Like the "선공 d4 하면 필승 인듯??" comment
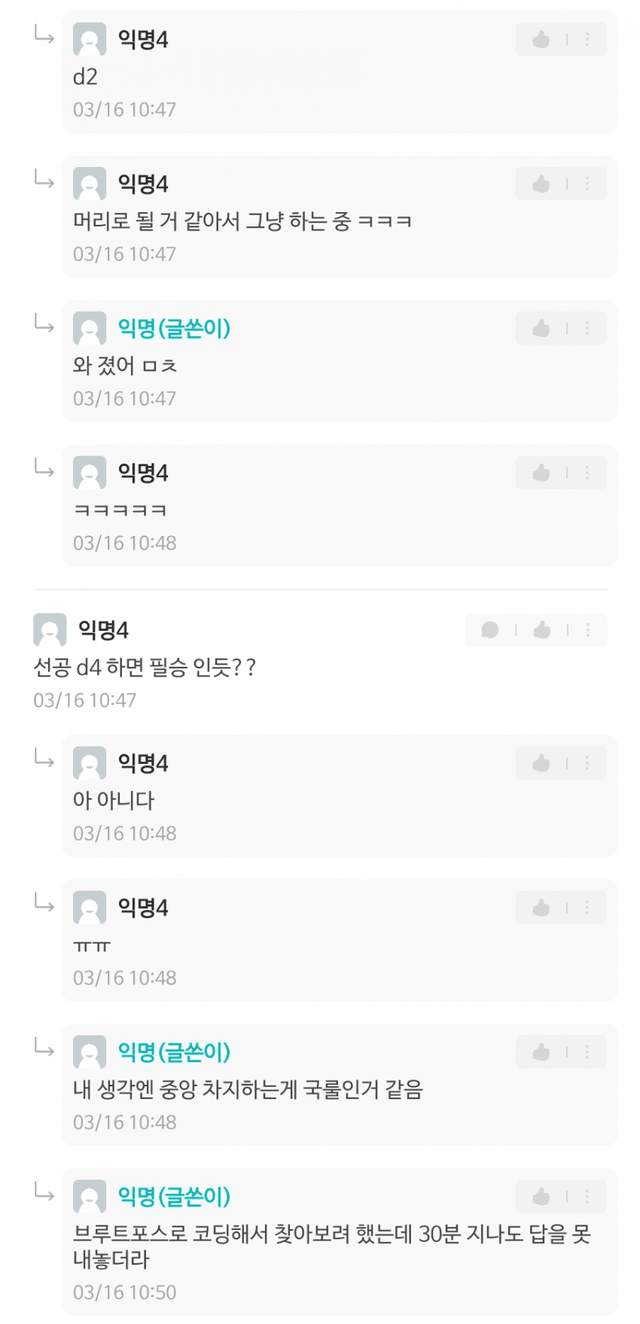Screen dimensions: 640x1324 [541, 630]
